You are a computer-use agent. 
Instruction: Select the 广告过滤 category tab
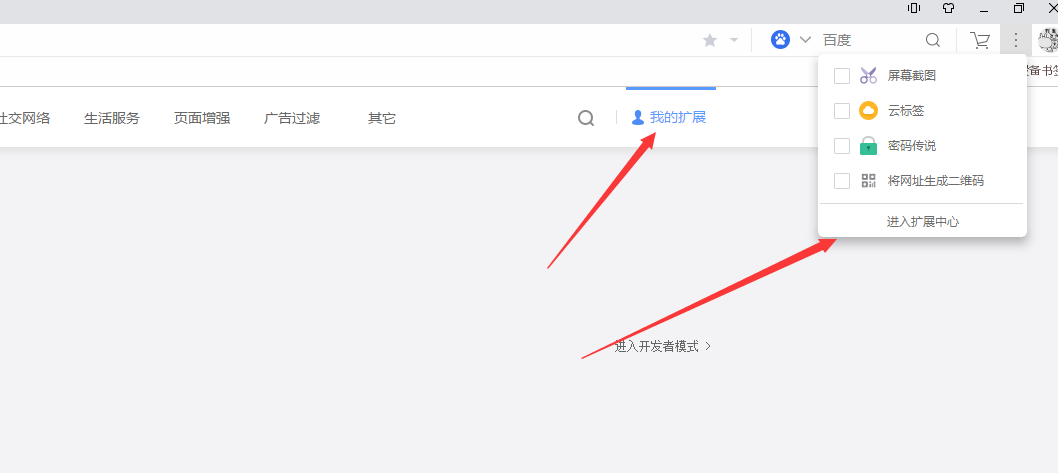point(291,118)
